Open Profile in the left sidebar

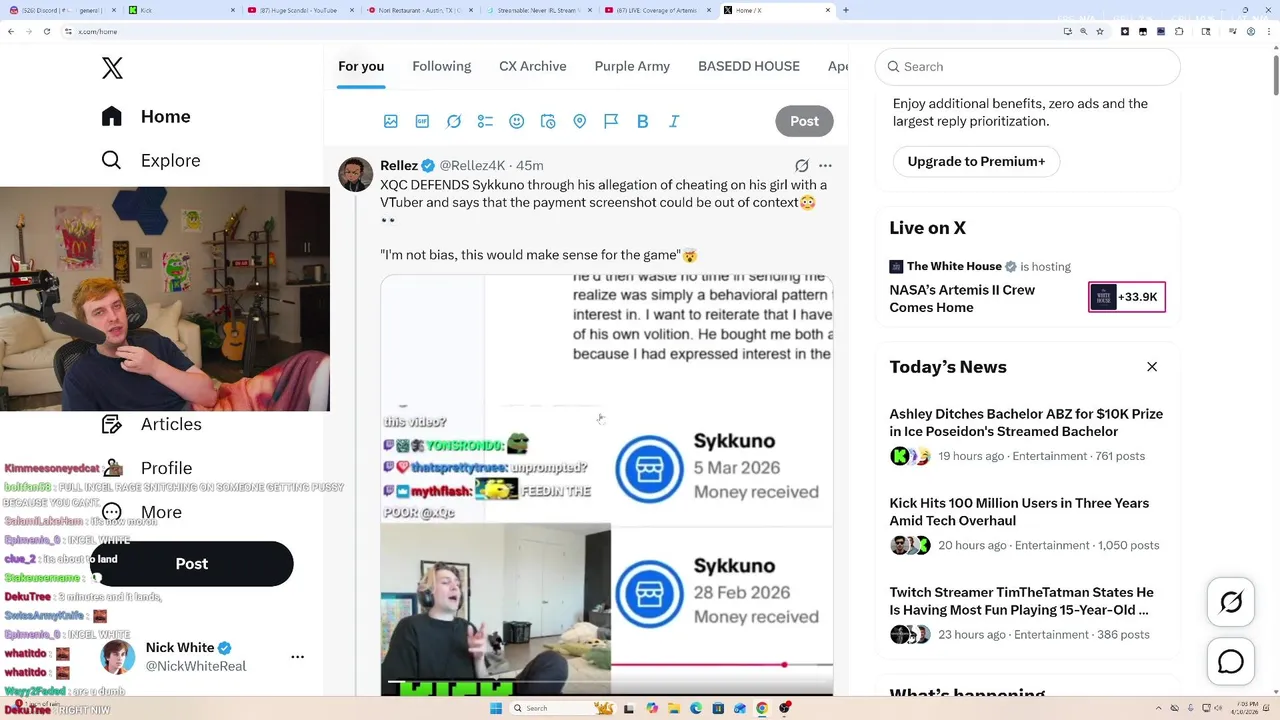[146, 468]
